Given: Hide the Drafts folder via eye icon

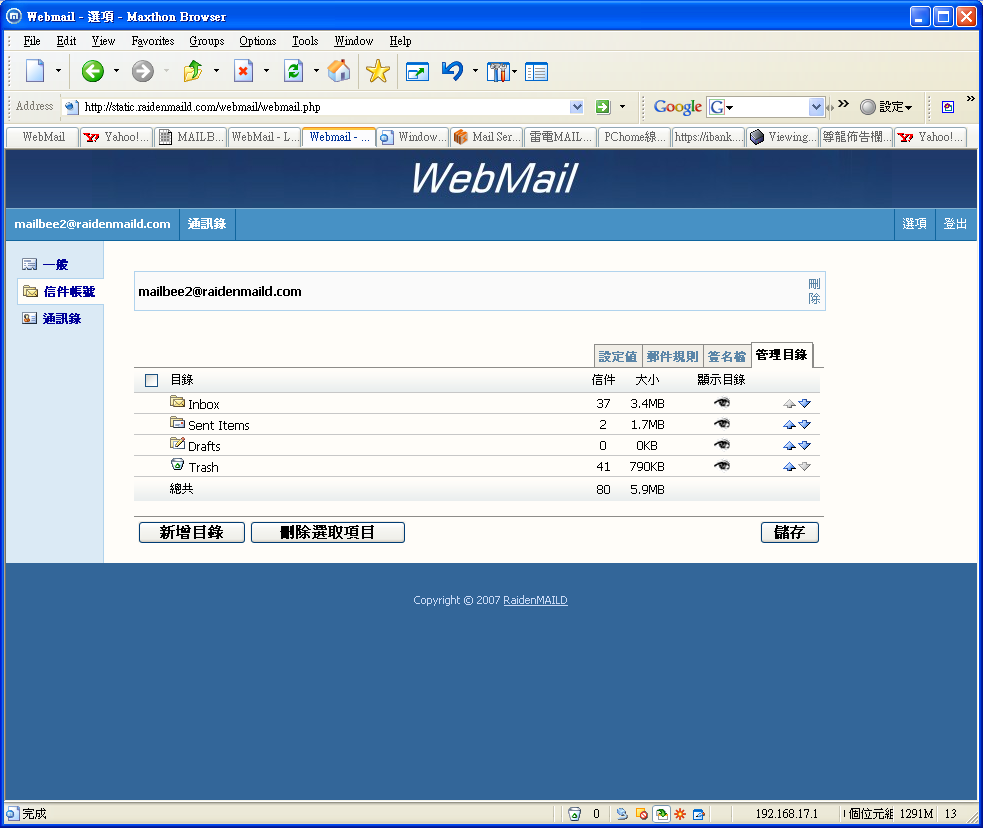Looking at the screenshot, I should tap(721, 445).
